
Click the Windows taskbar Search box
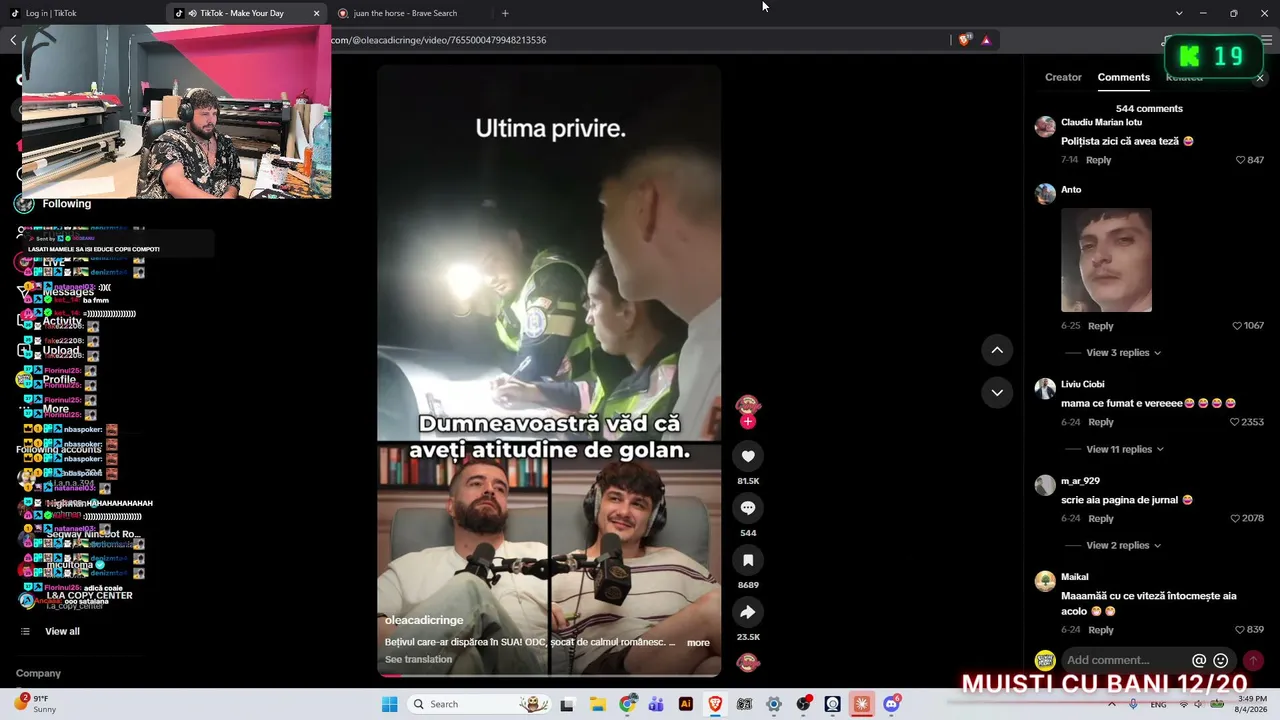point(480,704)
